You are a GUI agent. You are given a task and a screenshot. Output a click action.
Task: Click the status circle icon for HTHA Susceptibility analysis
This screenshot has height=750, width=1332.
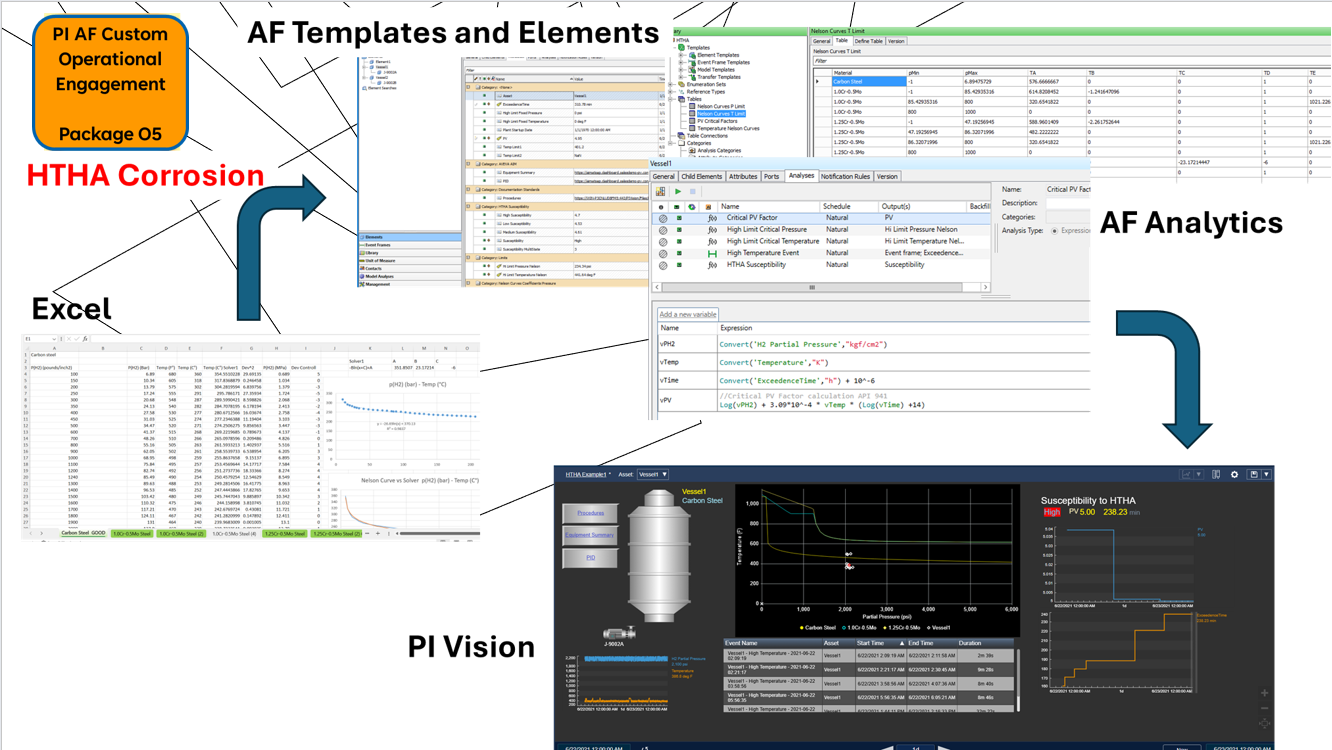click(662, 266)
